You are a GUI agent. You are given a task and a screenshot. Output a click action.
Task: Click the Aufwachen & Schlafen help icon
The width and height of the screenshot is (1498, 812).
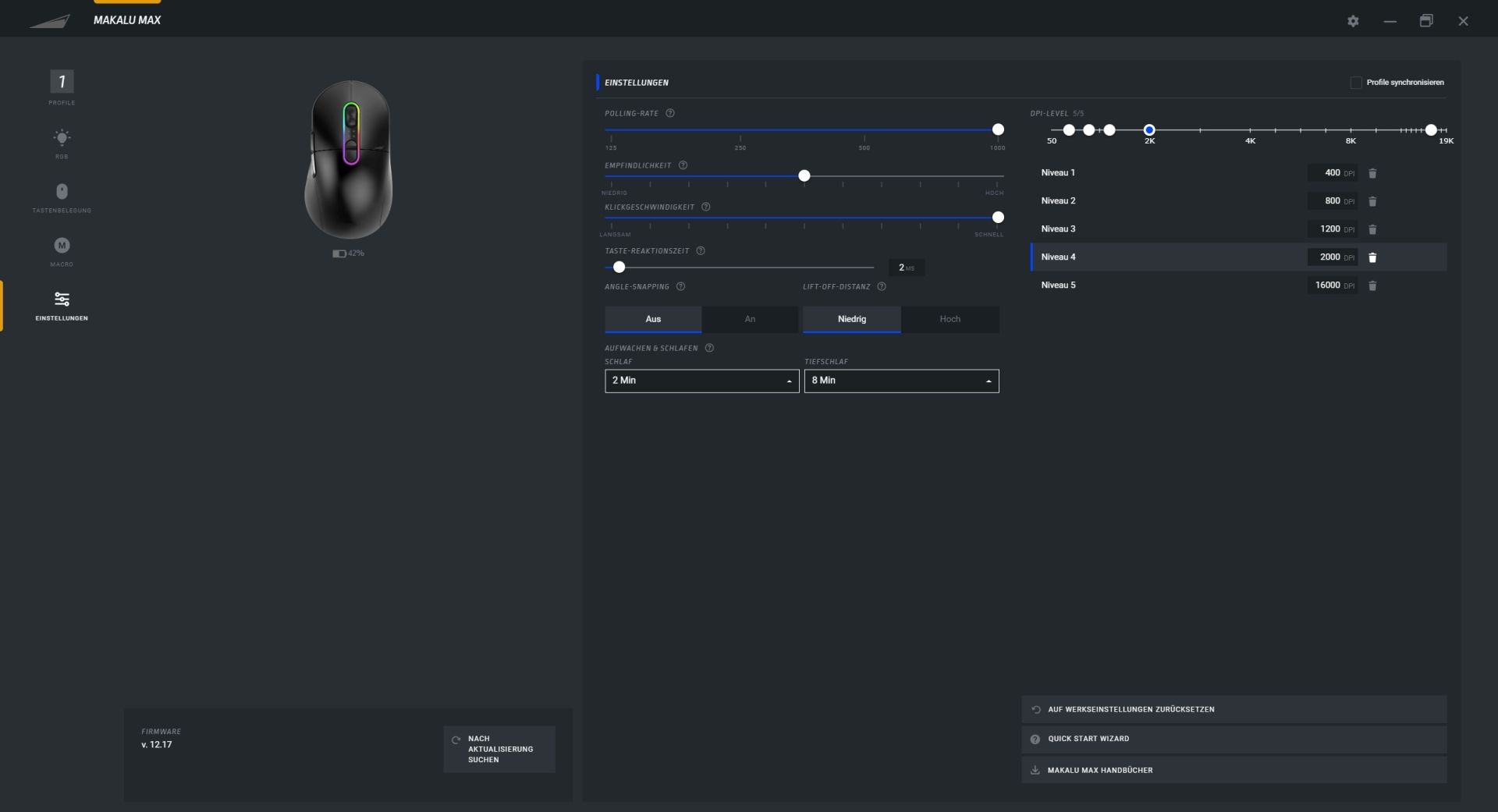(x=709, y=348)
